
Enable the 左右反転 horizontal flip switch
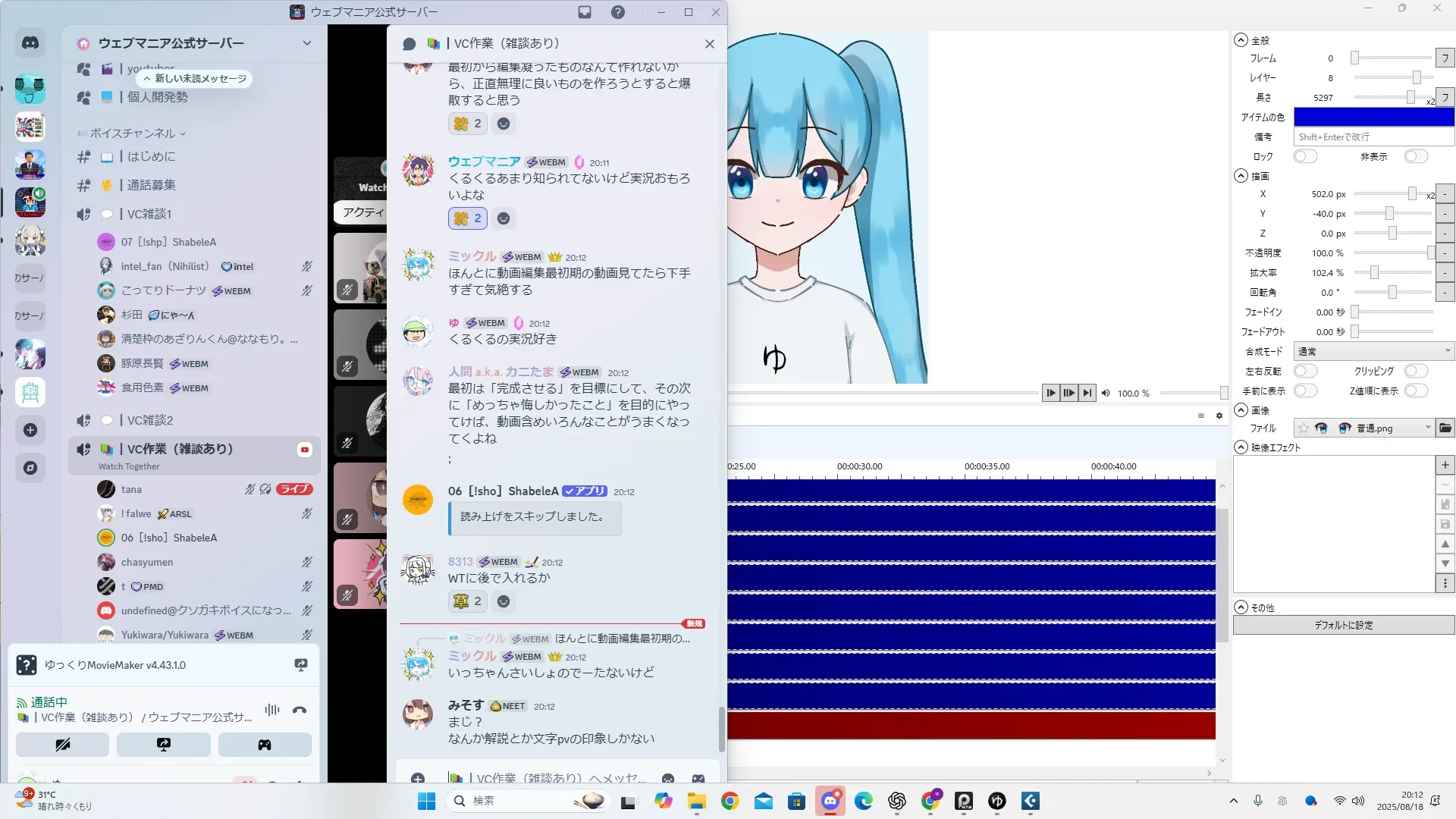tap(1305, 372)
